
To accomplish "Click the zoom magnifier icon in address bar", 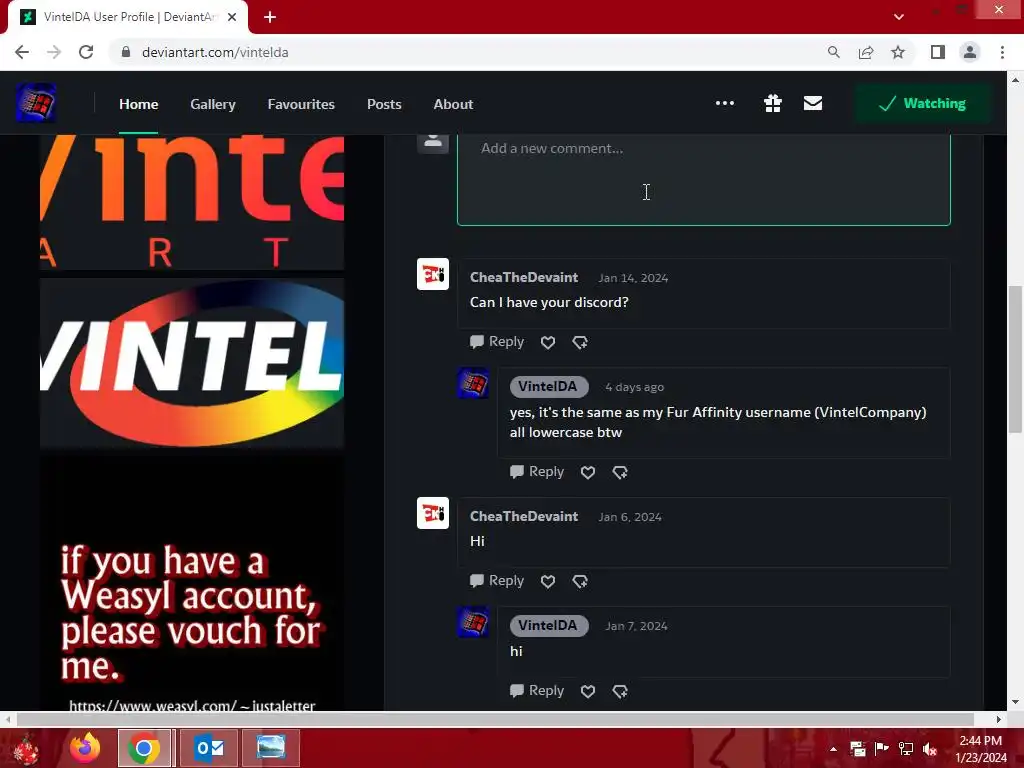I will [x=833, y=52].
